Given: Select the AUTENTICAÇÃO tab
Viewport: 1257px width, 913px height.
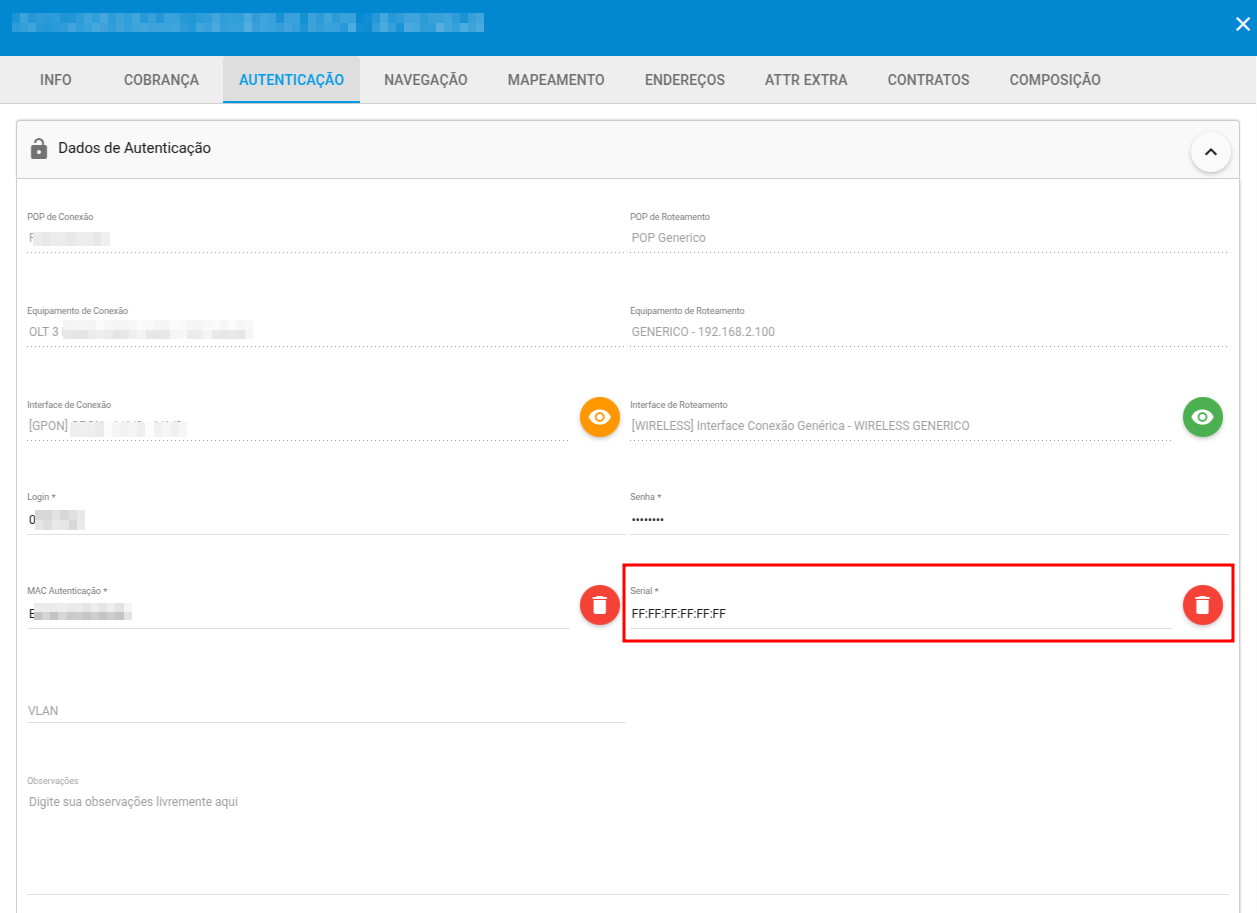Looking at the screenshot, I should 291,80.
